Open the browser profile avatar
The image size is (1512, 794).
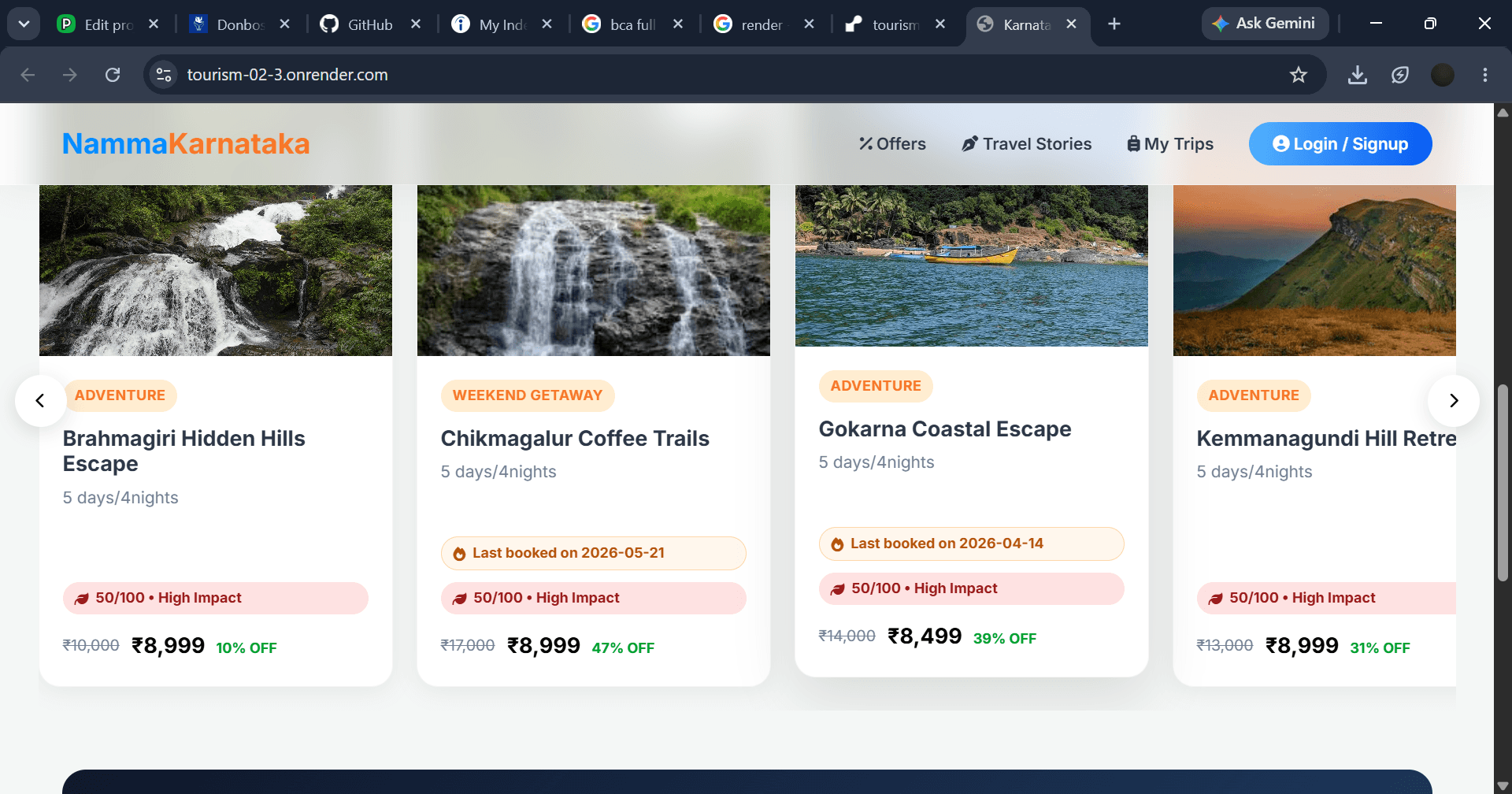pyautogui.click(x=1443, y=75)
